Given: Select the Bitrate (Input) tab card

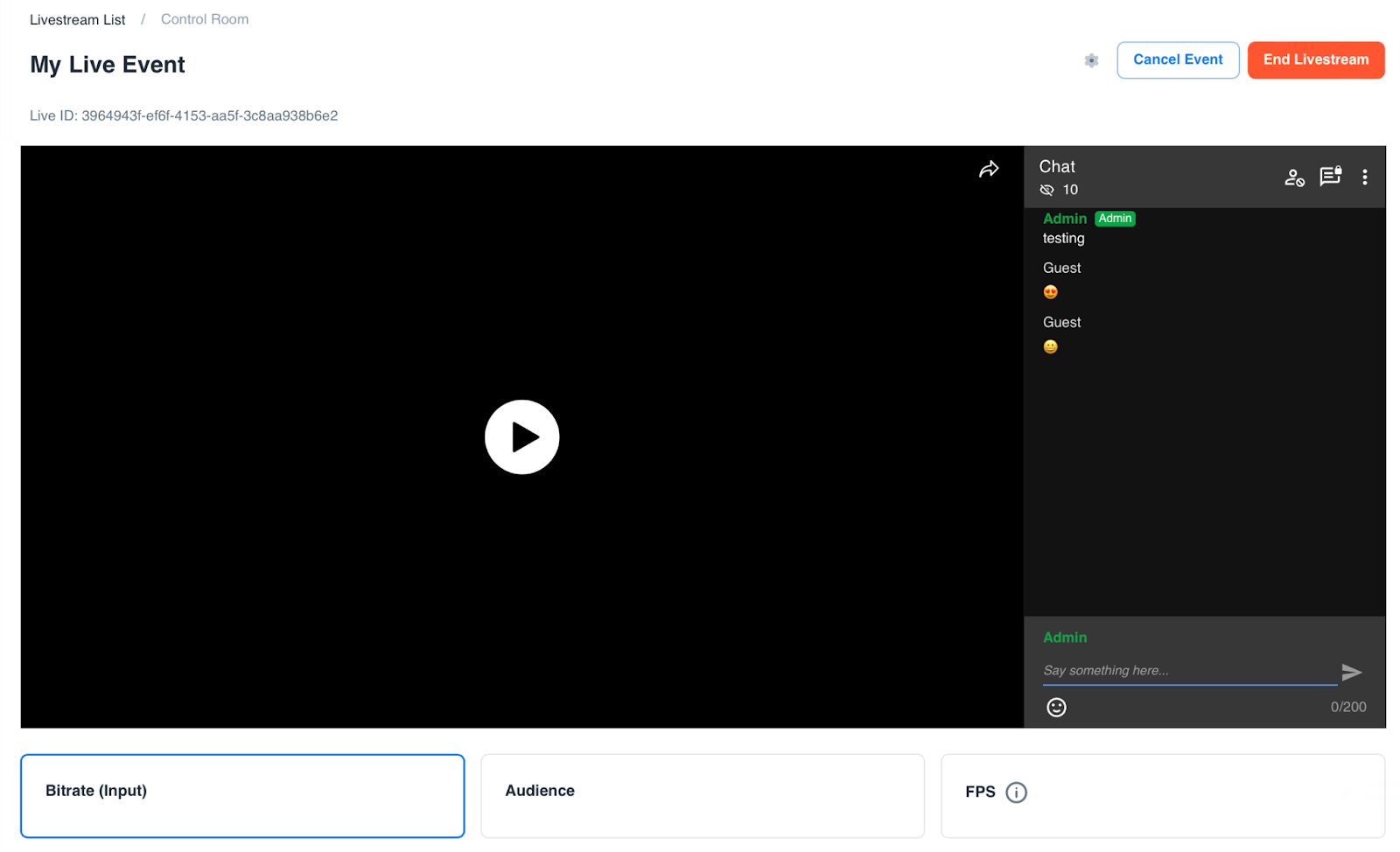Looking at the screenshot, I should pyautogui.click(x=242, y=795).
